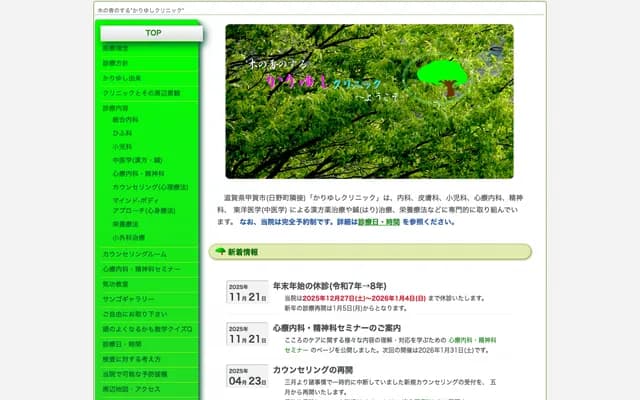Open sidebar sub-item 心療内科・精神科 under 診療内容
This screenshot has width=640, height=400.
(138, 173)
